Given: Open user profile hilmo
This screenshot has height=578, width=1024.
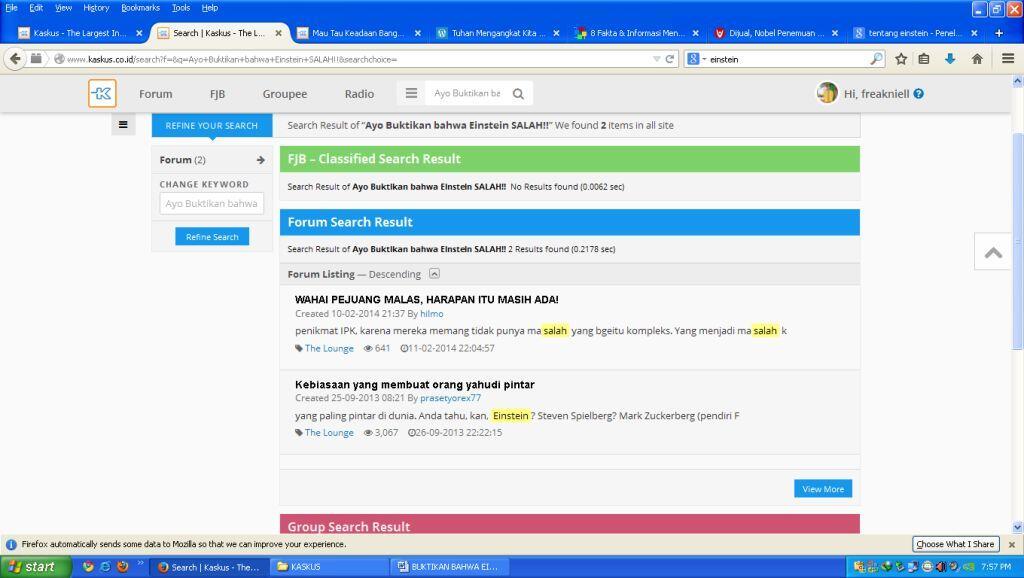Looking at the screenshot, I should 432,313.
